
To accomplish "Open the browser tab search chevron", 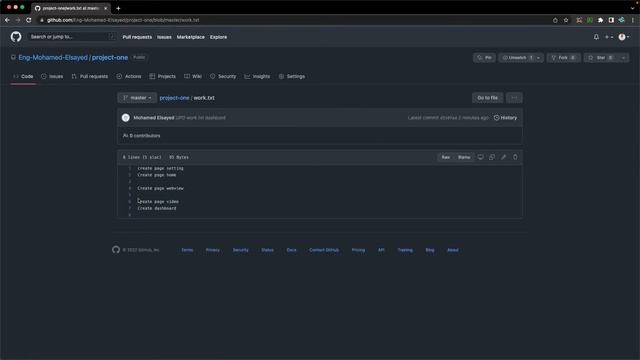I will click(x=632, y=8).
